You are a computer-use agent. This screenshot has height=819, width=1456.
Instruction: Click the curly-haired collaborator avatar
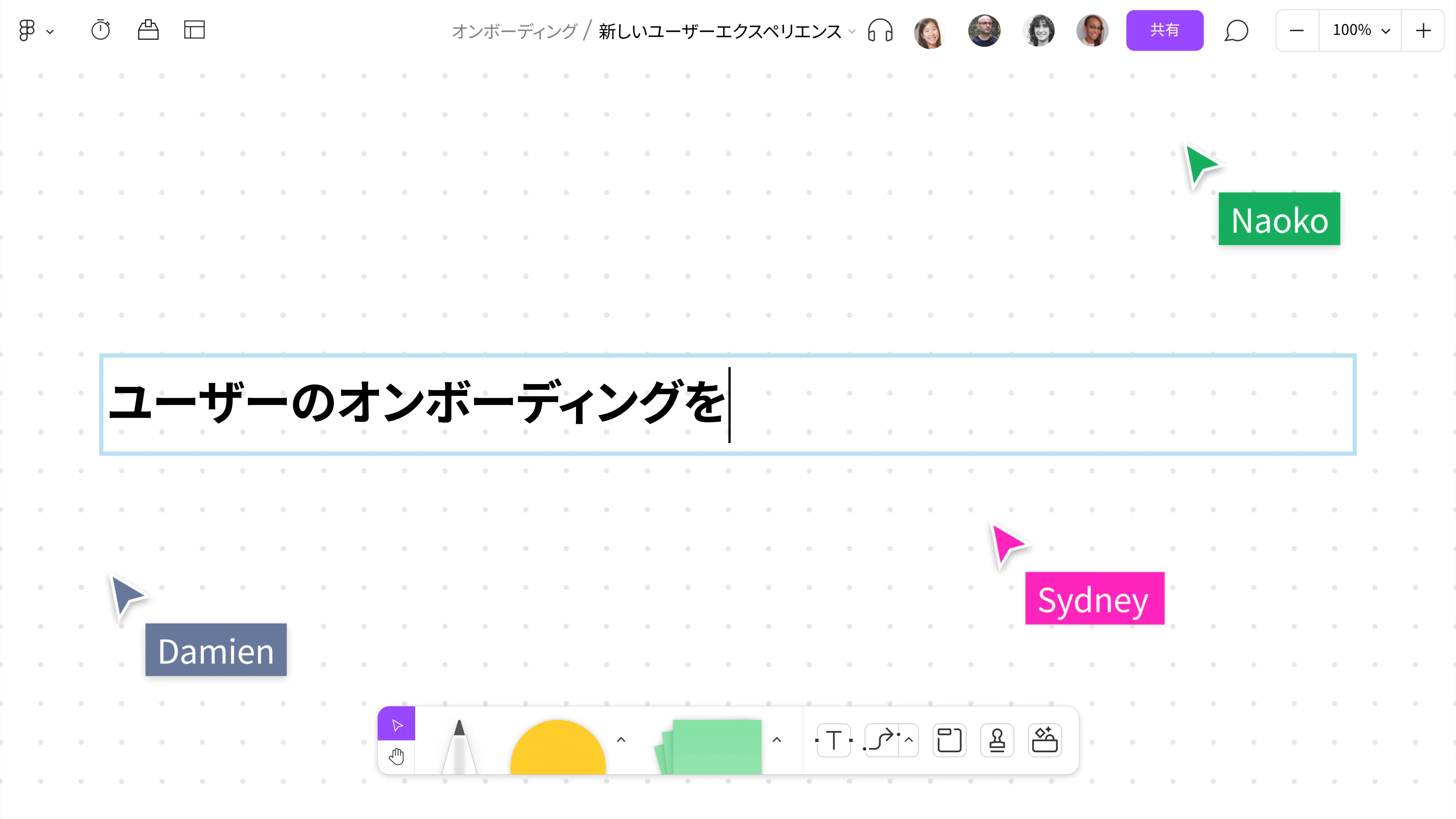(x=1038, y=30)
